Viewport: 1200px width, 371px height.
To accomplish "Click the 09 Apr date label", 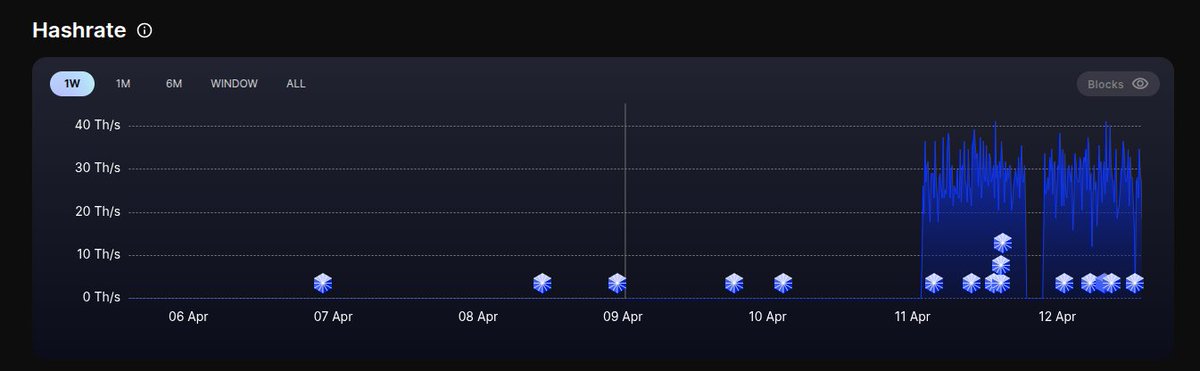I will [x=623, y=317].
